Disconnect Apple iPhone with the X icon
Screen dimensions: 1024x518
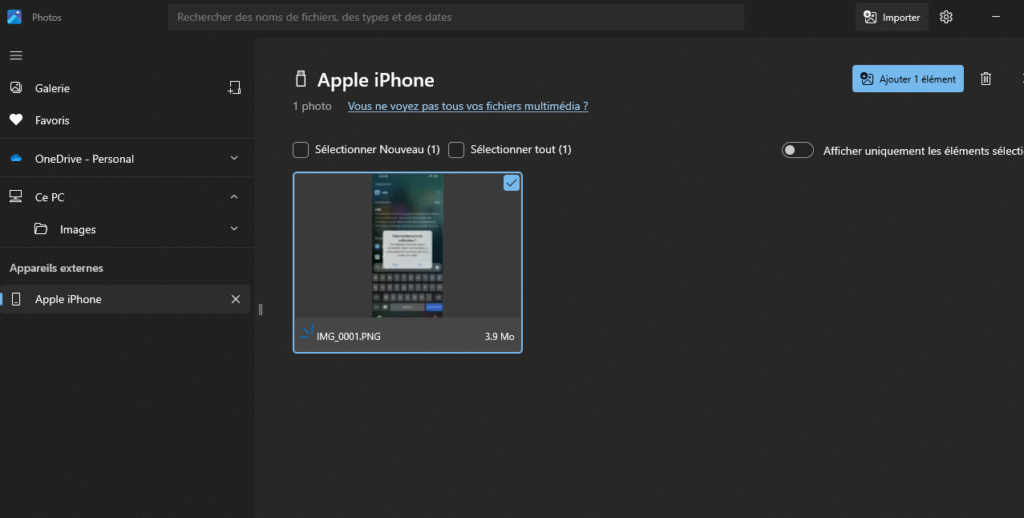(x=236, y=299)
